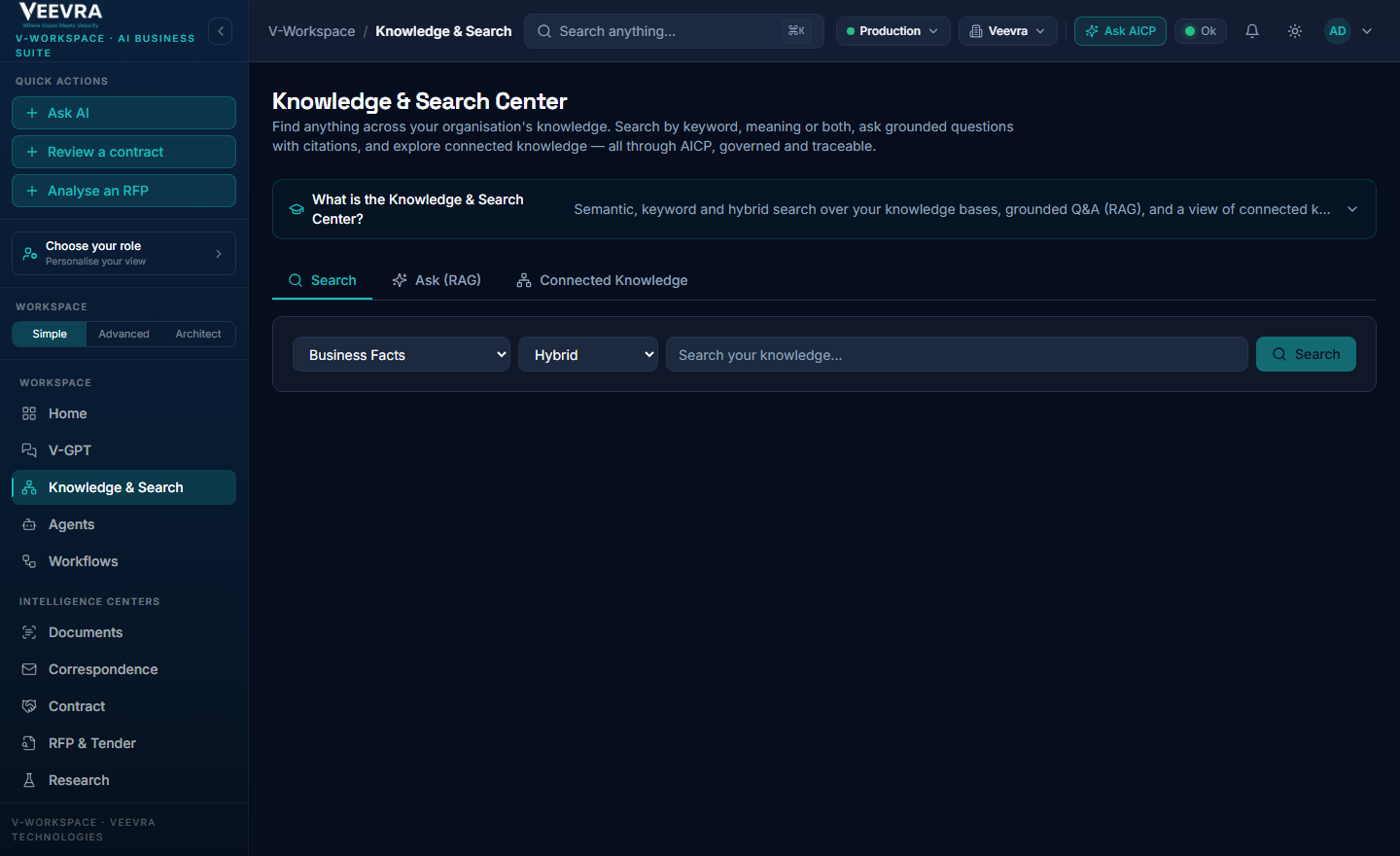The image size is (1400, 856).
Task: Open Contract intelligence center
Action: pyautogui.click(x=123, y=706)
